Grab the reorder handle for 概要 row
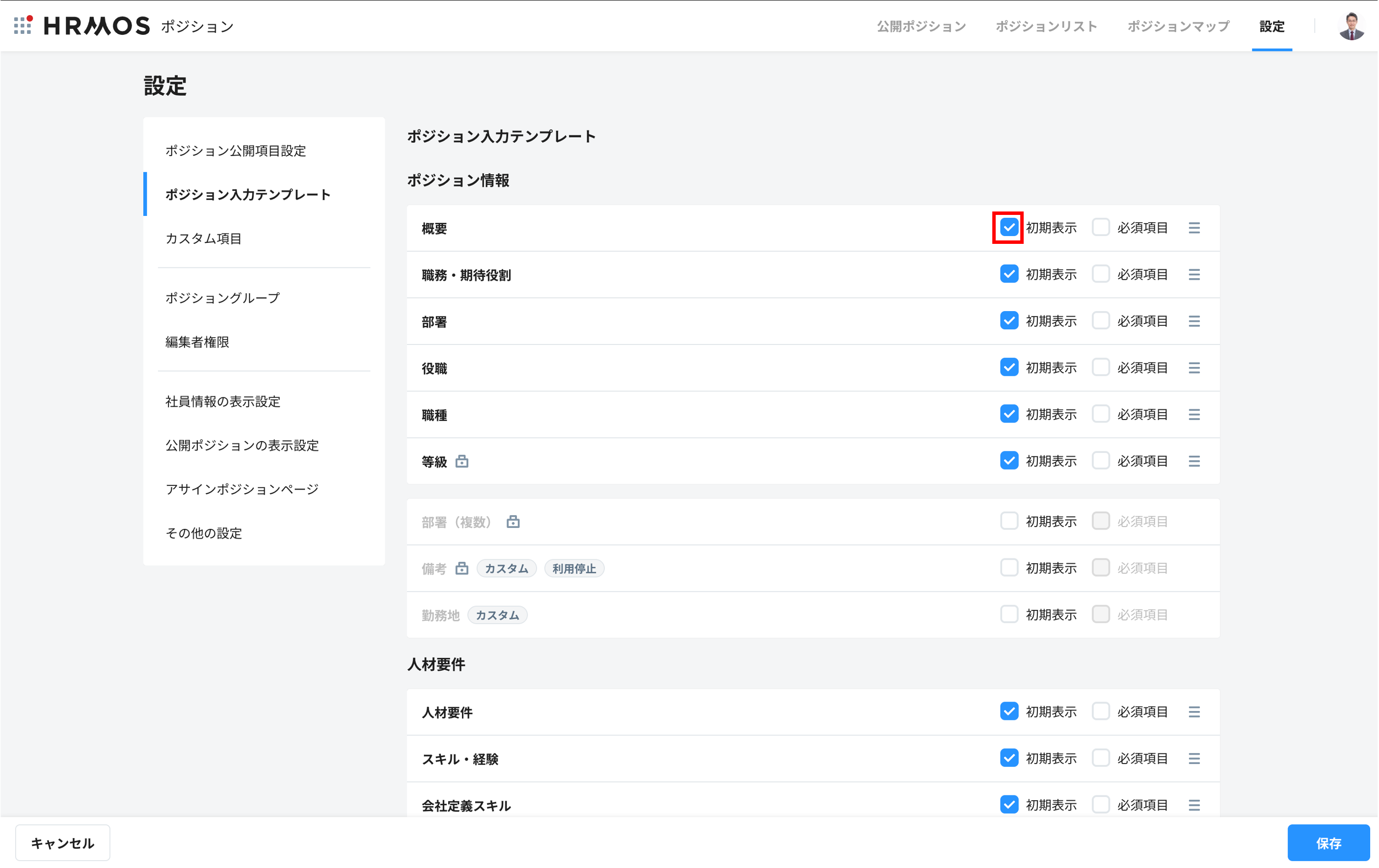The image size is (1379, 868). coord(1194,228)
